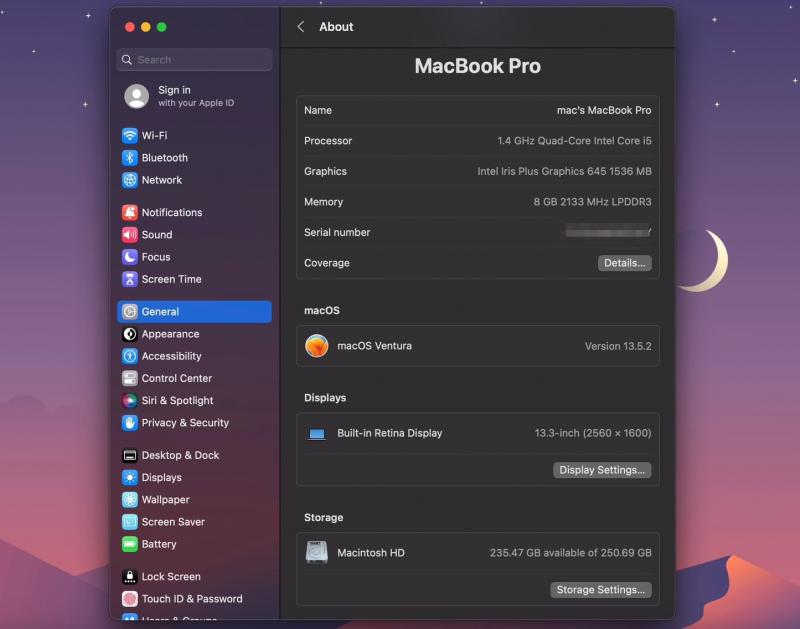Select Battery label in the sidebar
Viewport: 800px width, 629px height.
(x=159, y=544)
